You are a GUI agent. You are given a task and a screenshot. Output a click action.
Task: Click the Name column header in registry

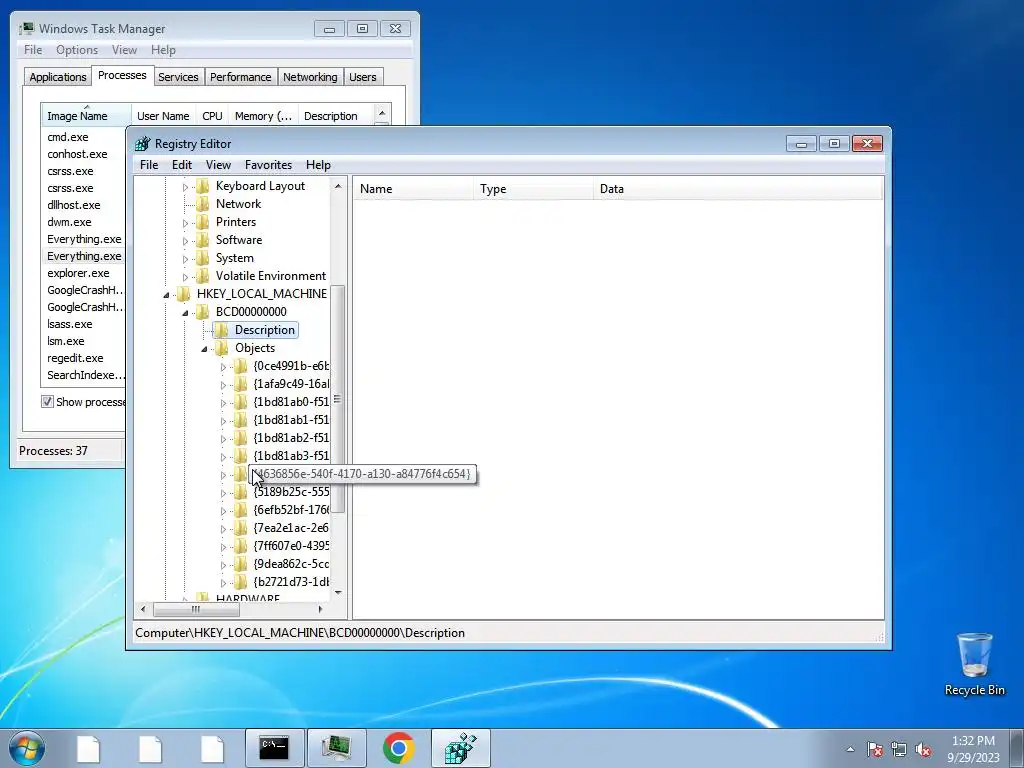[413, 189]
